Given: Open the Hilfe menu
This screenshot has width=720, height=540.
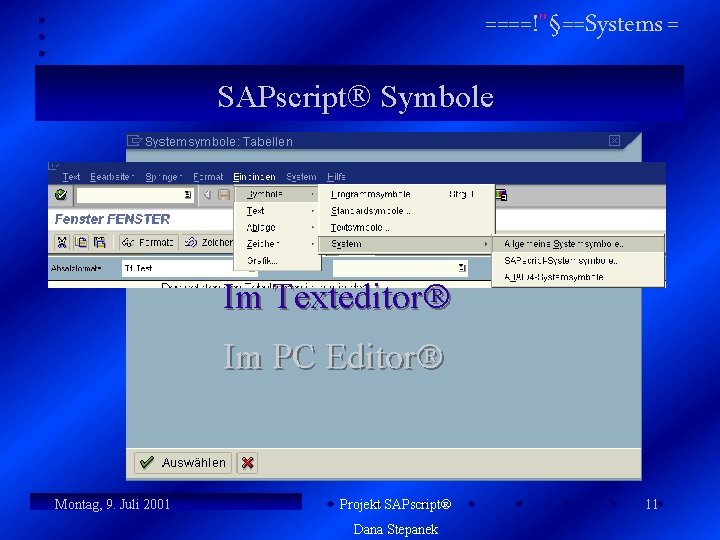Looking at the screenshot, I should click(337, 177).
